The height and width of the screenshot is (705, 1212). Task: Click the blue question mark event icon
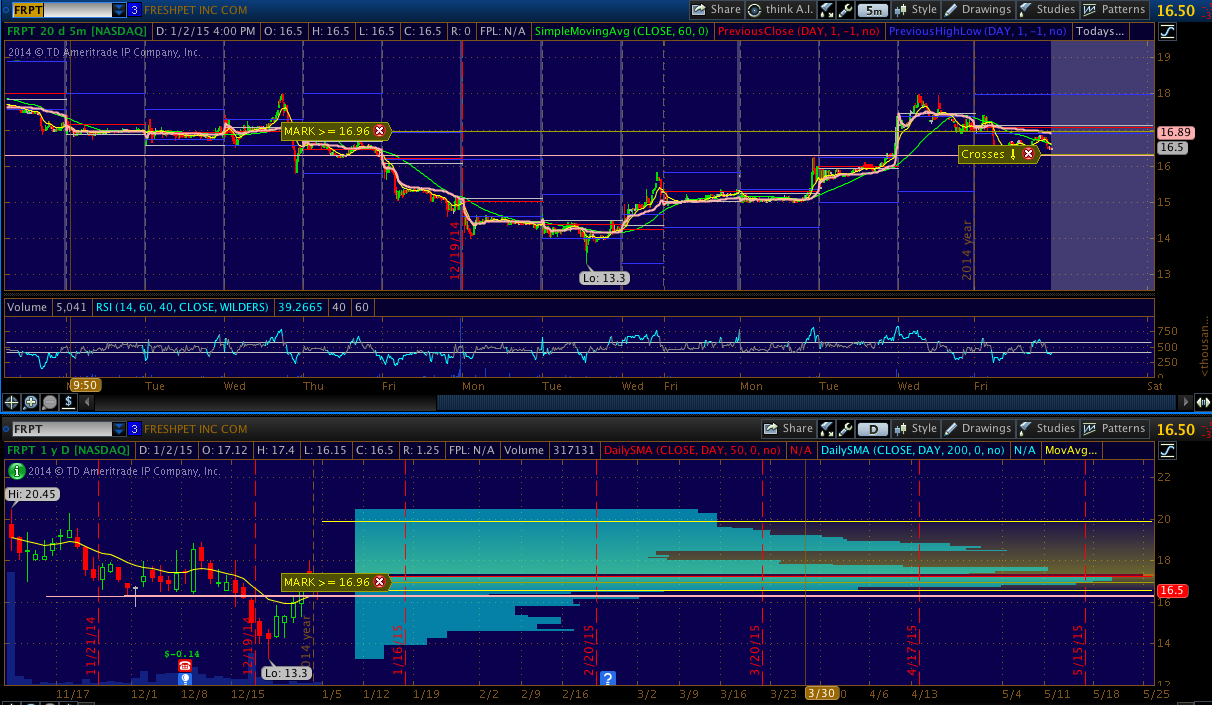pos(607,678)
